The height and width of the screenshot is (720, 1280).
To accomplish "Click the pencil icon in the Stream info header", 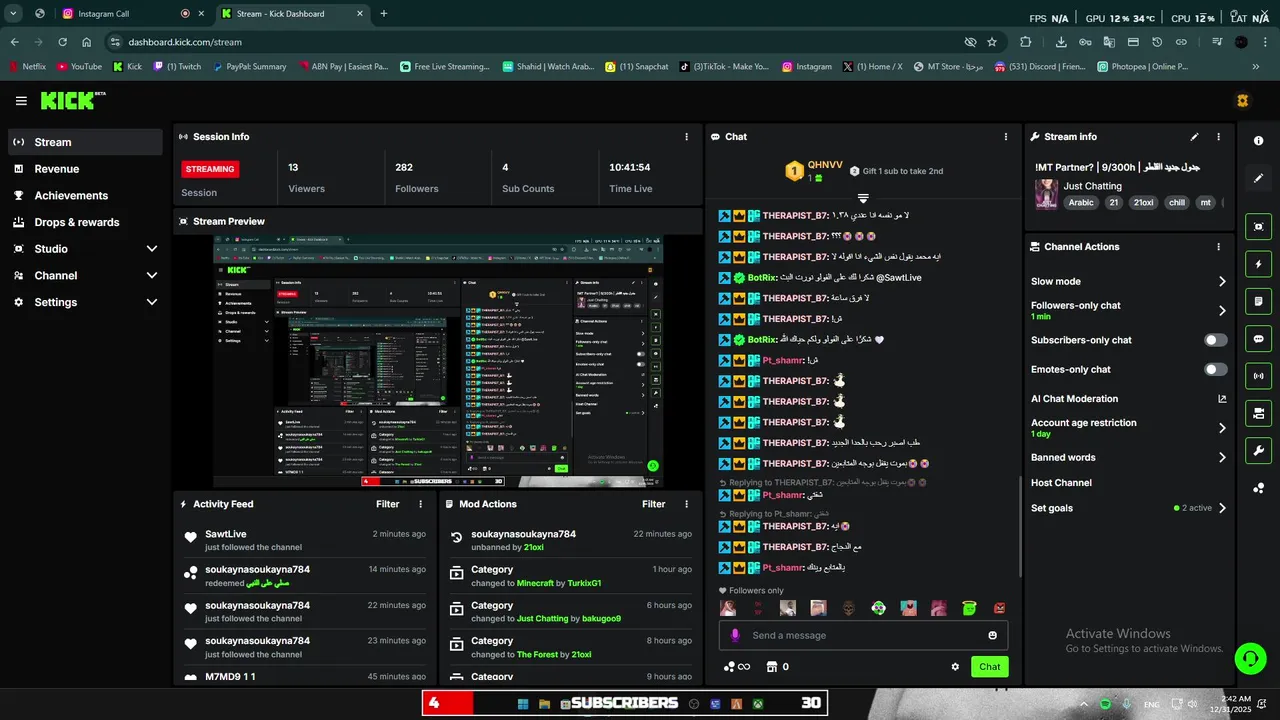I will [1194, 137].
